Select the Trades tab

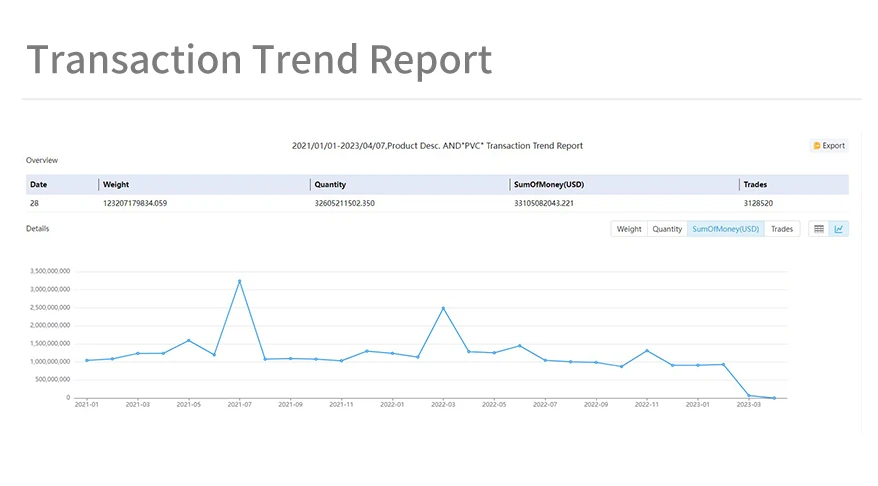(x=782, y=229)
